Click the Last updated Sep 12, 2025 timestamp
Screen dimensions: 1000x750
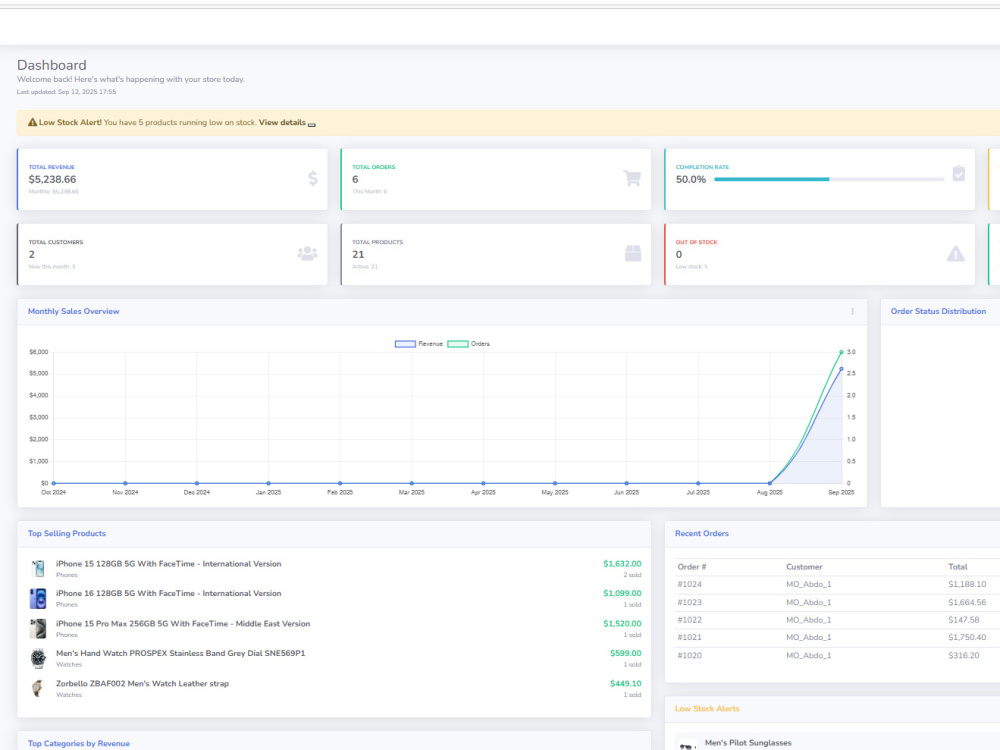pos(66,92)
